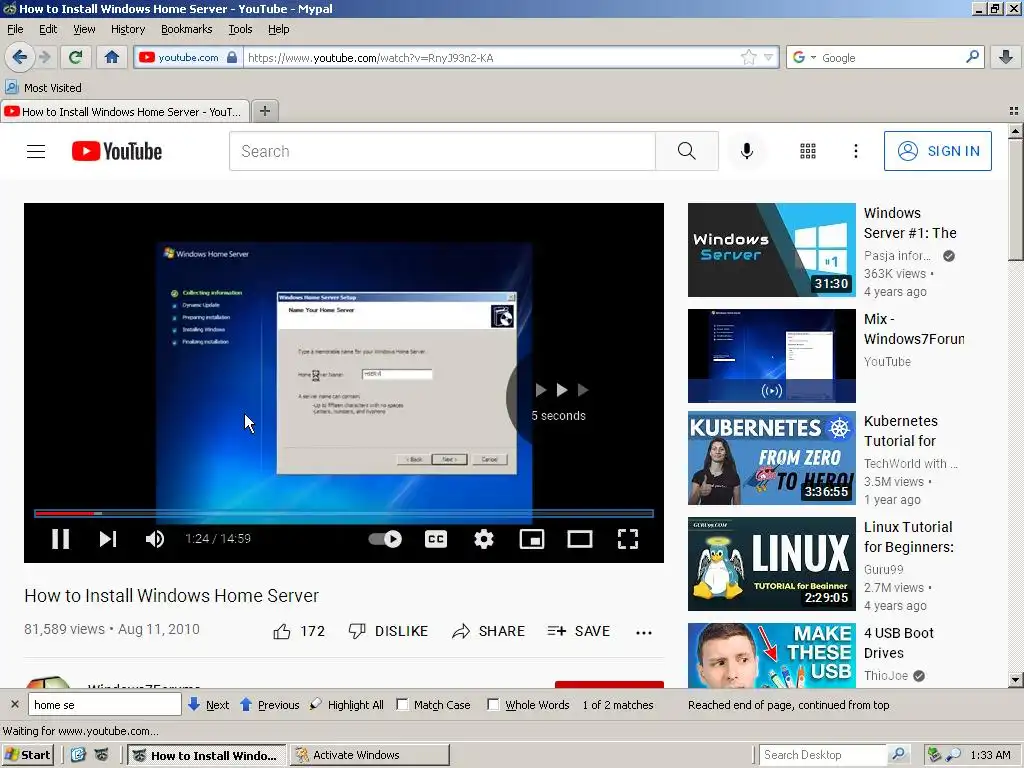
Task: Seek on the video progress bar
Action: coord(344,513)
